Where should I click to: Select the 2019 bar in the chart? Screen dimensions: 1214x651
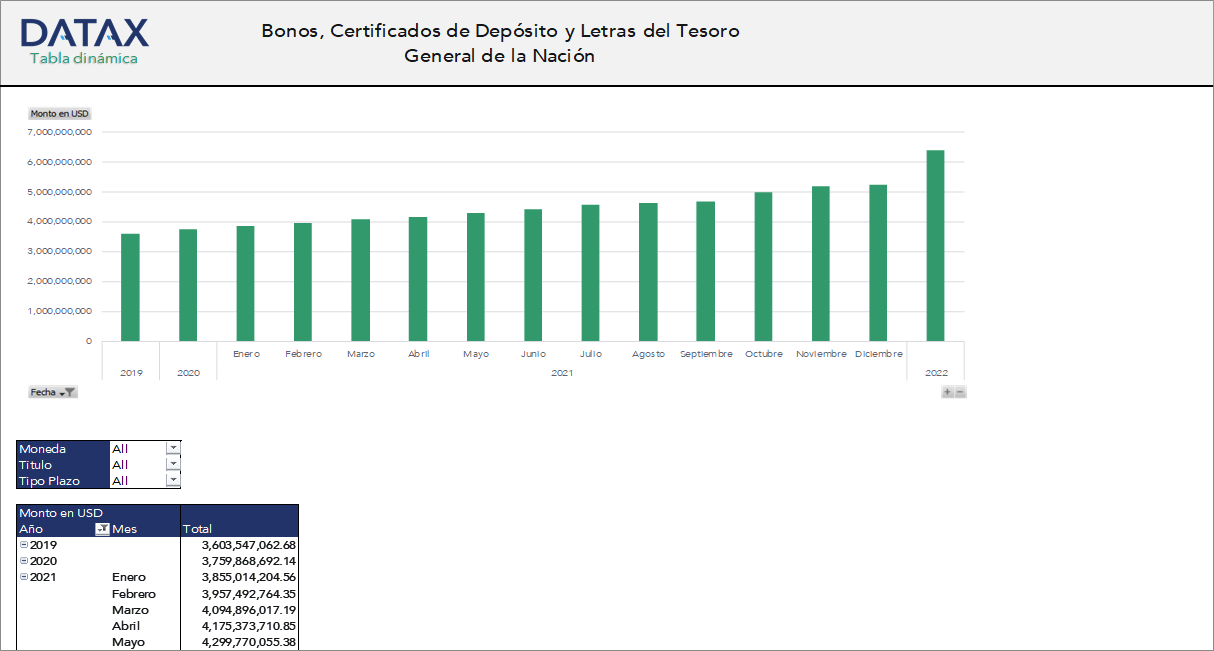(129, 285)
